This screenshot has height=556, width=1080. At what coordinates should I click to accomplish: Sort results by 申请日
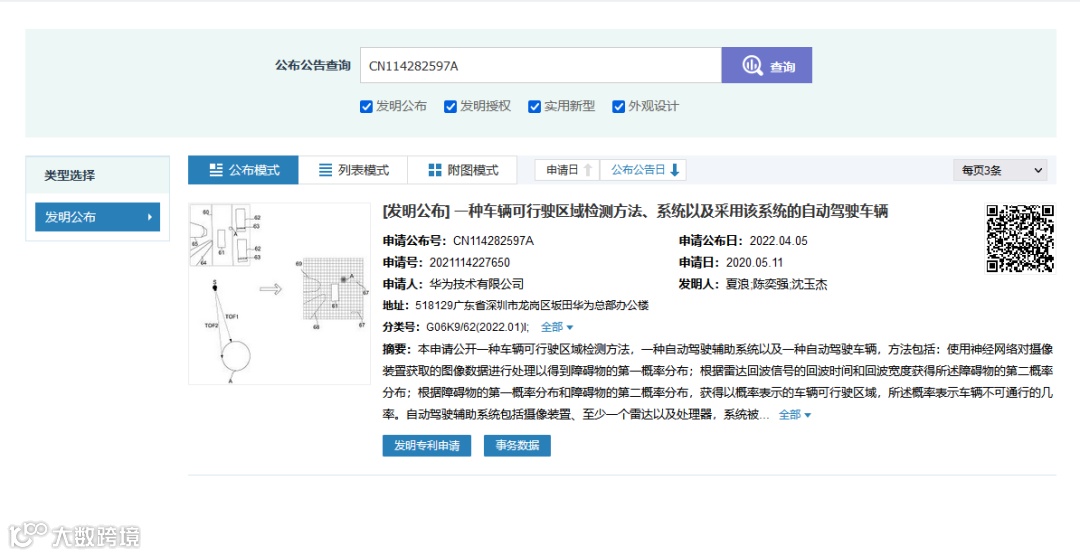tap(568, 170)
